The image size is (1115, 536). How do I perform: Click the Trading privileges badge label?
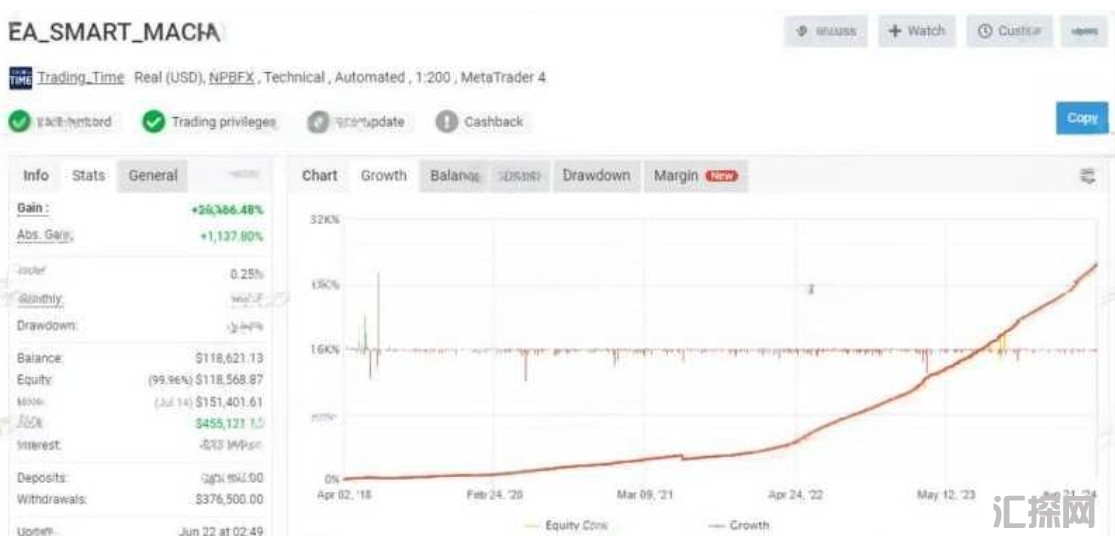click(223, 122)
